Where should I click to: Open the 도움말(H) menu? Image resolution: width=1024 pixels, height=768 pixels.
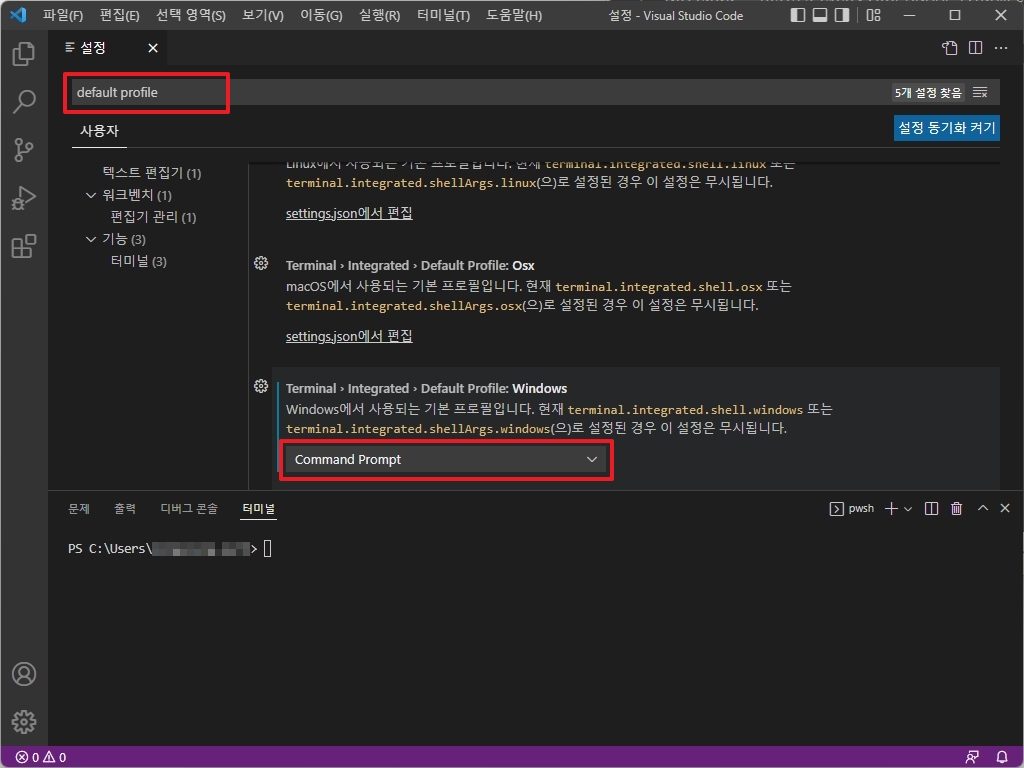514,15
